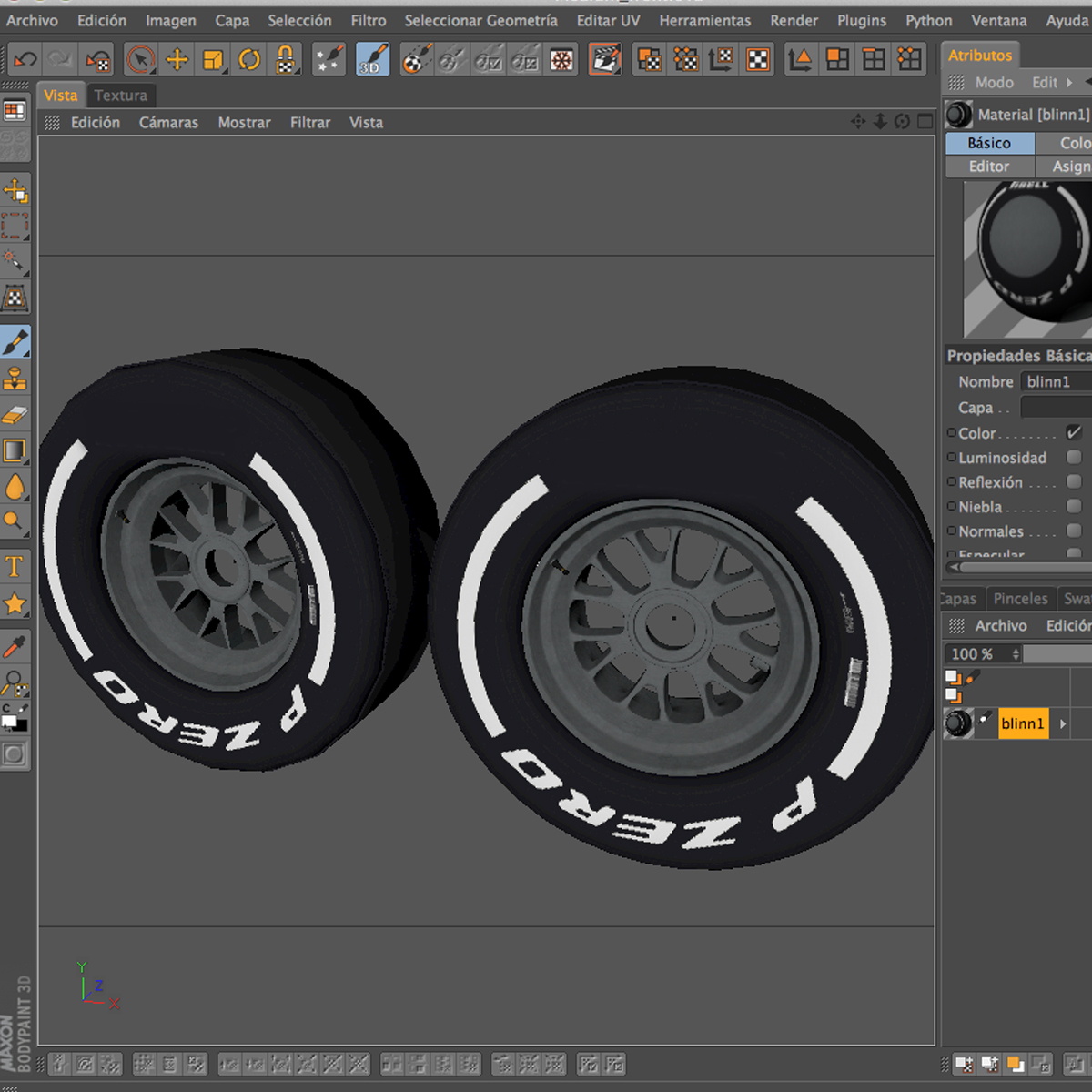Viewport: 1092px width, 1092px height.
Task: Select the Scale tool icon
Action: (x=213, y=60)
